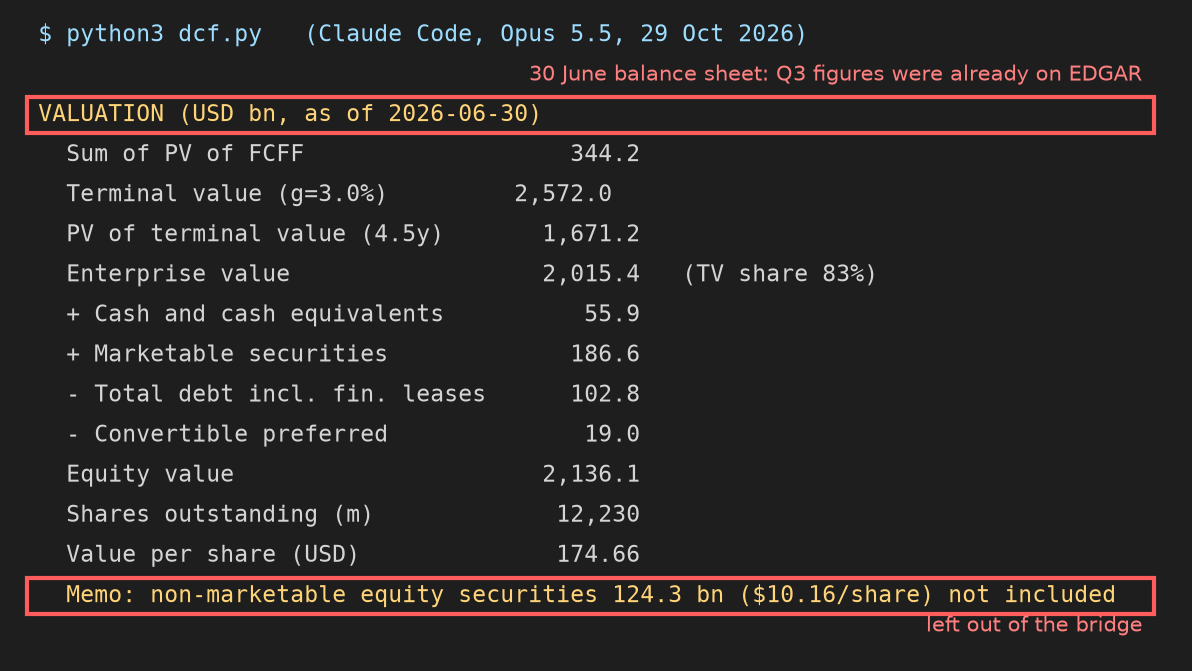Click the label 'Sum of PV of FCFF'
1192x671 pixels.
185,154
